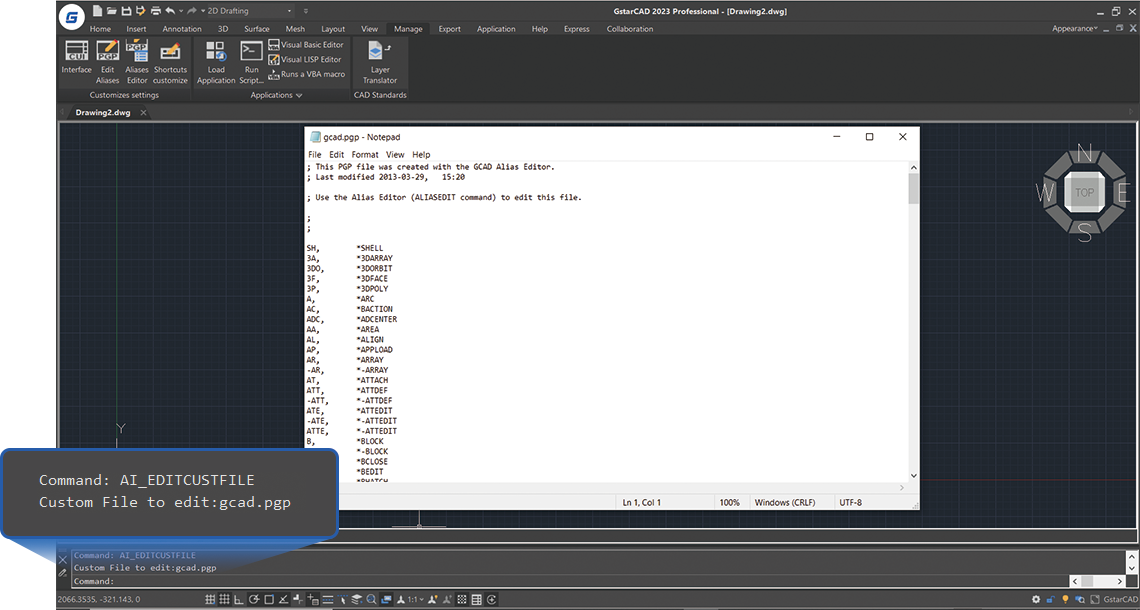Switch to the Home ribbon tab
The image size is (1140, 610).
100,29
